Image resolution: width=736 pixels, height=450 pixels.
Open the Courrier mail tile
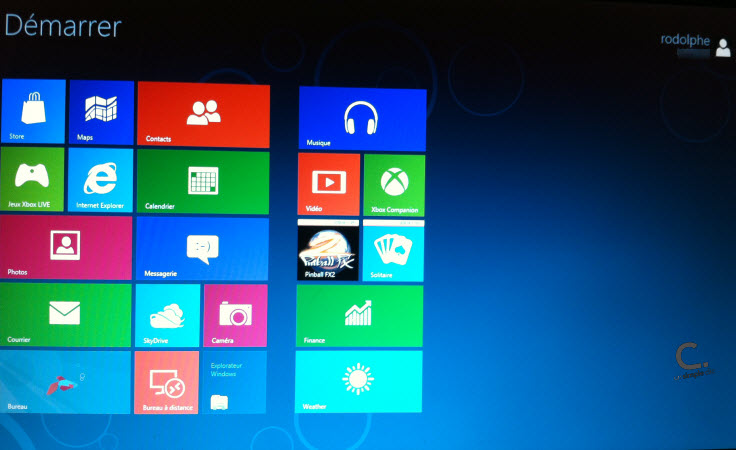click(x=66, y=315)
